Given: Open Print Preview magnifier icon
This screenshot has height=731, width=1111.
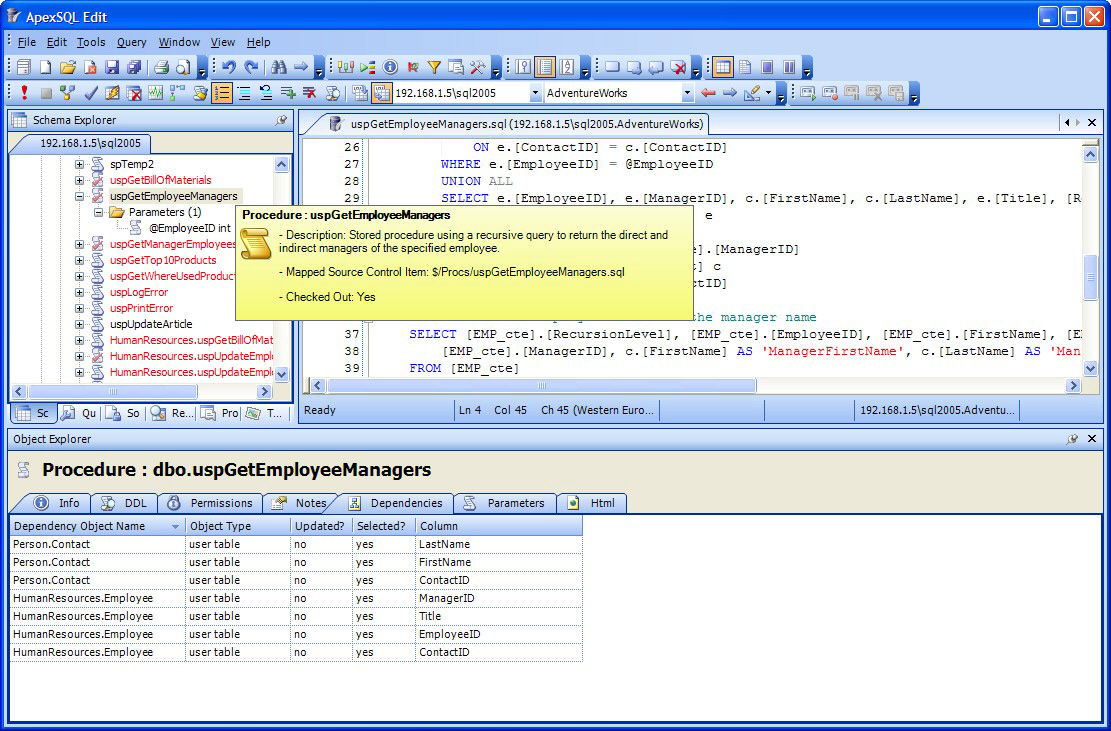Looking at the screenshot, I should 184,67.
